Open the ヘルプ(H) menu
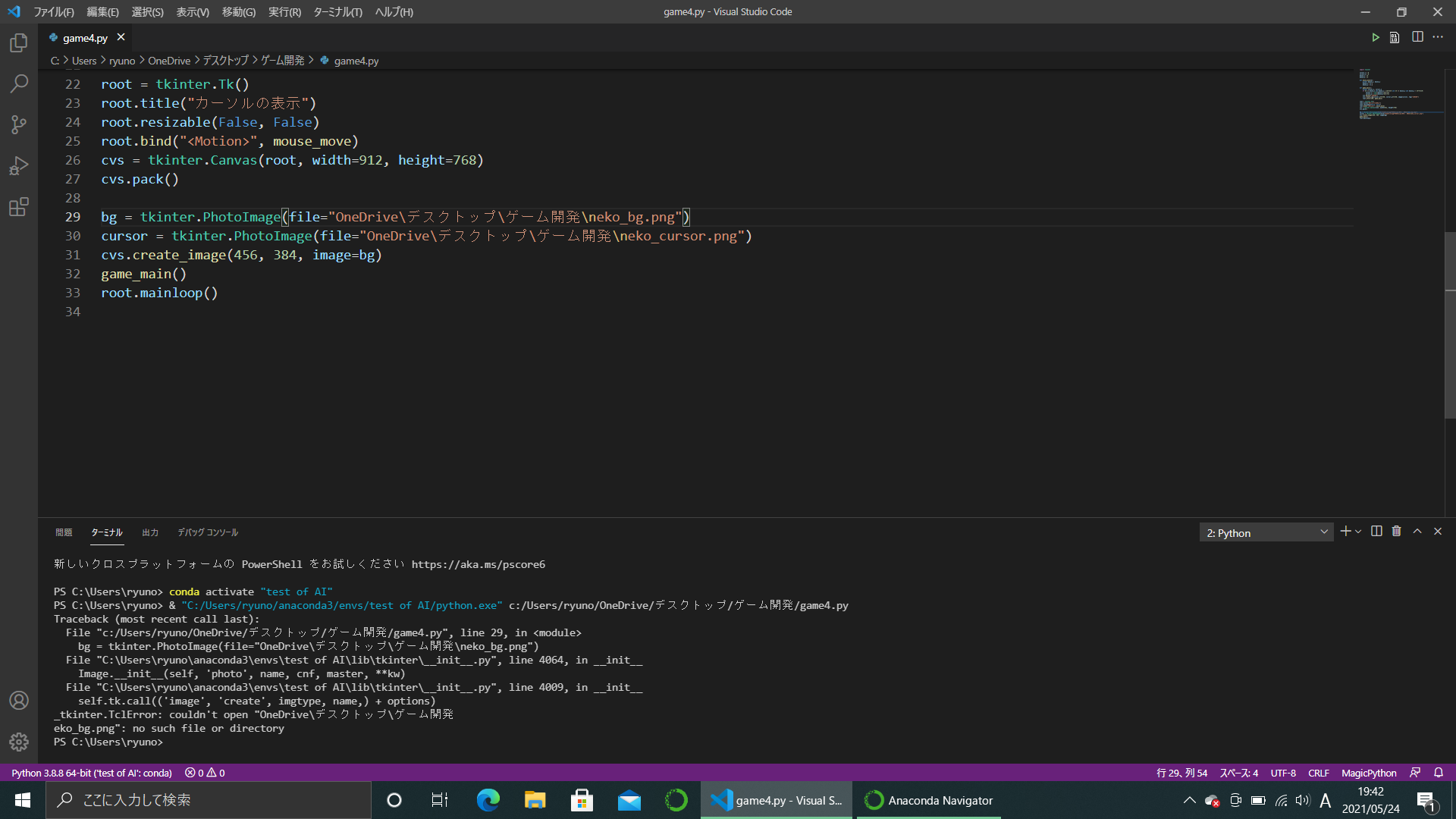1456x819 pixels. 394,12
